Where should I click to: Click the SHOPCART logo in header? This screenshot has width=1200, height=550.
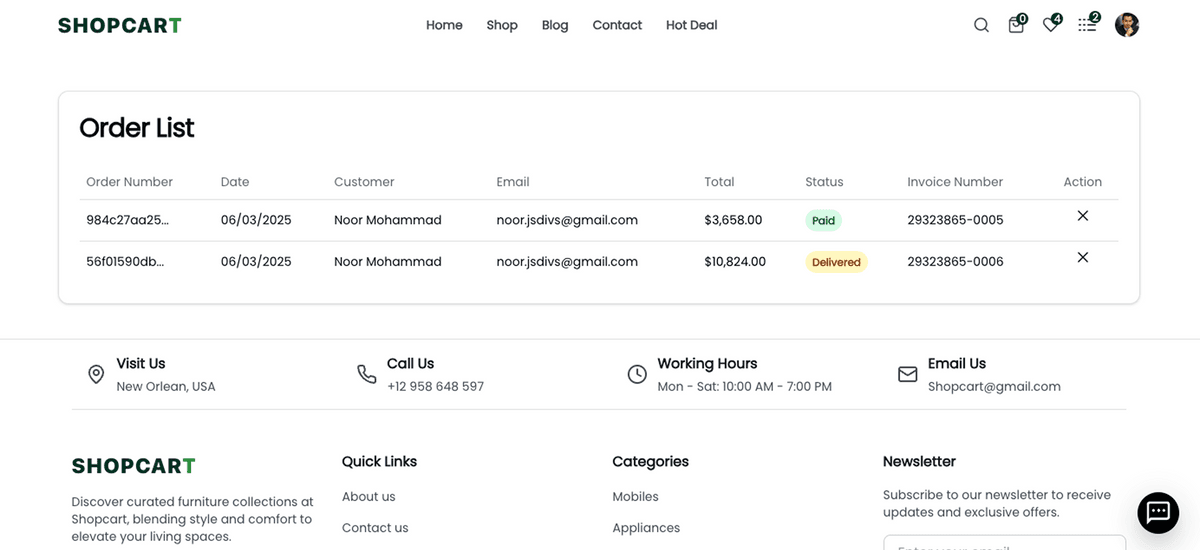point(120,25)
